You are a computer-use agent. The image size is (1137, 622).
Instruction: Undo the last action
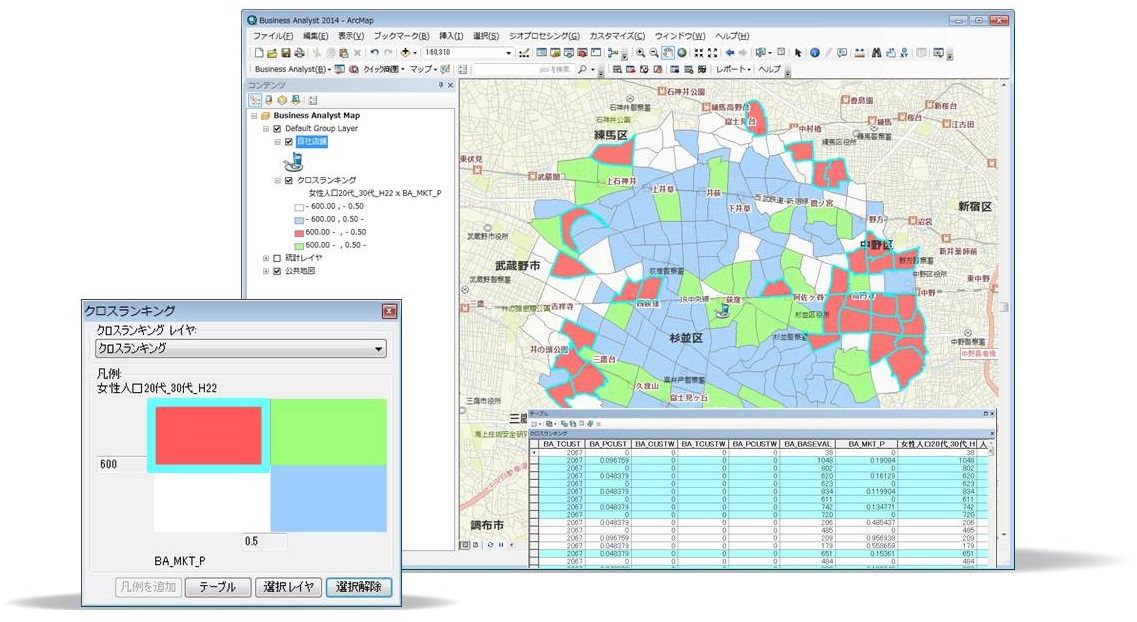(x=374, y=53)
